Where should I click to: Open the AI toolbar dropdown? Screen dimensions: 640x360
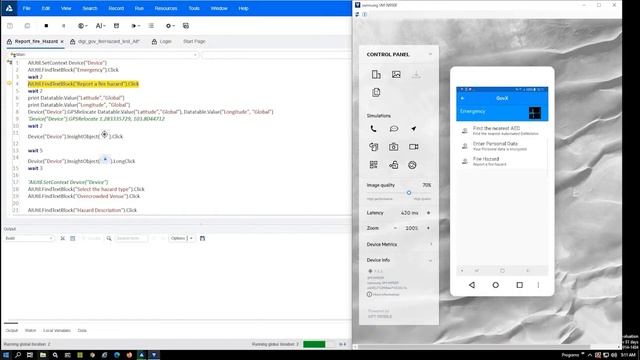click(100, 26)
